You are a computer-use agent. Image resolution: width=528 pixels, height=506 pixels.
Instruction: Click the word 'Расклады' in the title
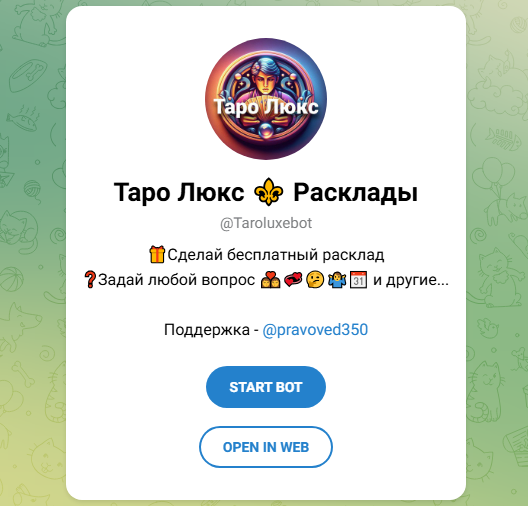[356, 193]
